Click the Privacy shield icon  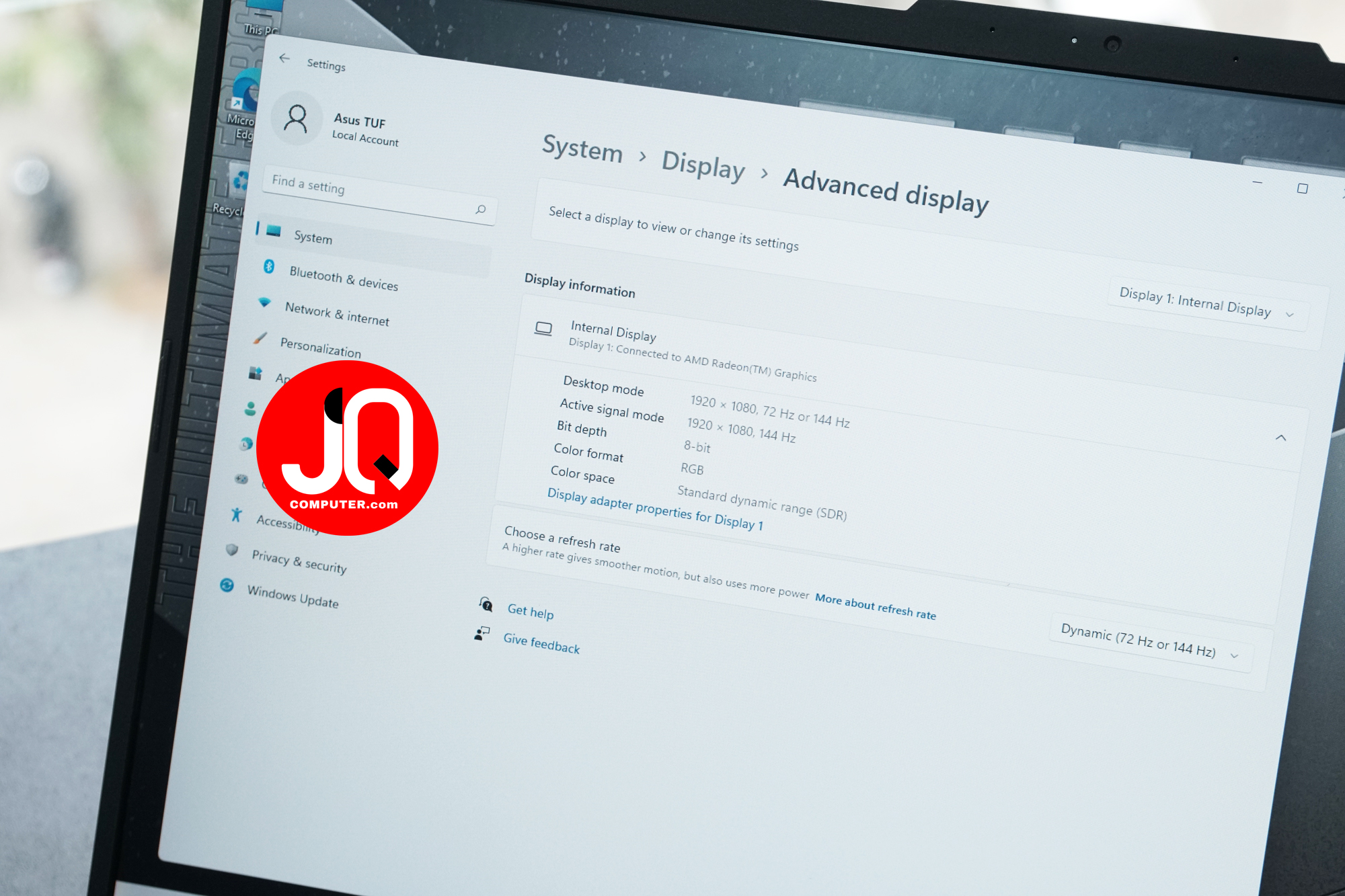tap(232, 550)
